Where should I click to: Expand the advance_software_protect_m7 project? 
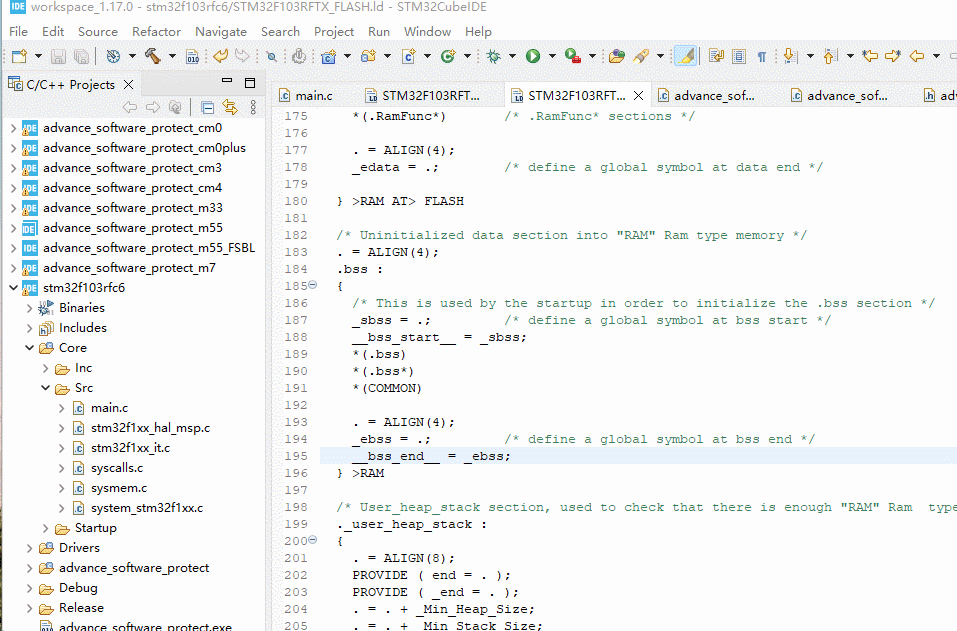tap(13, 268)
